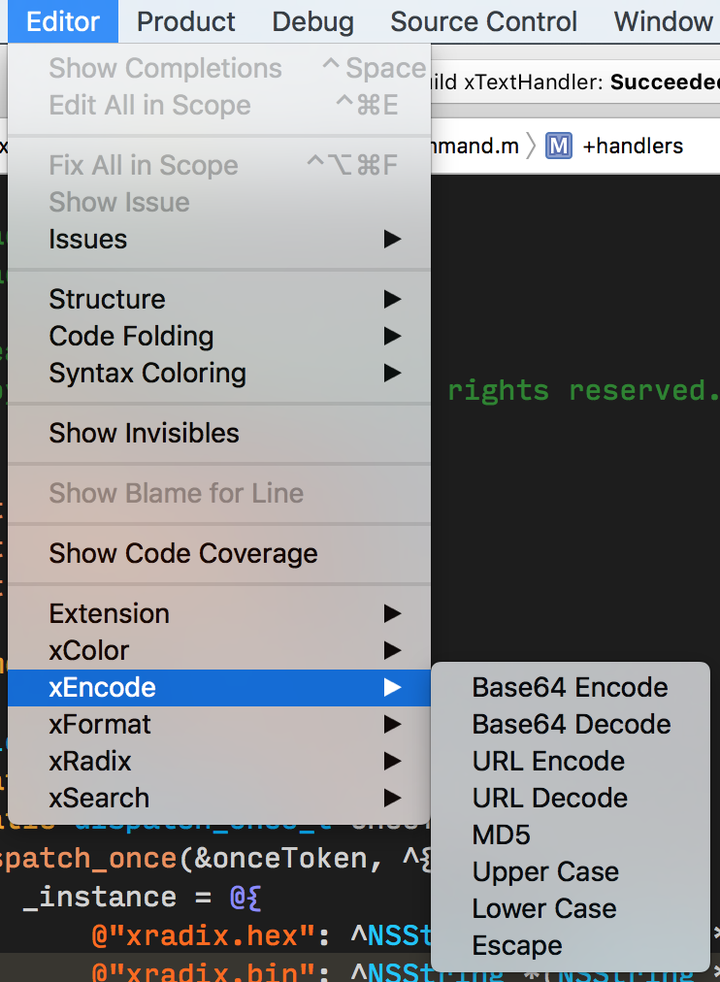
Task: Open the Product menu
Action: [186, 22]
